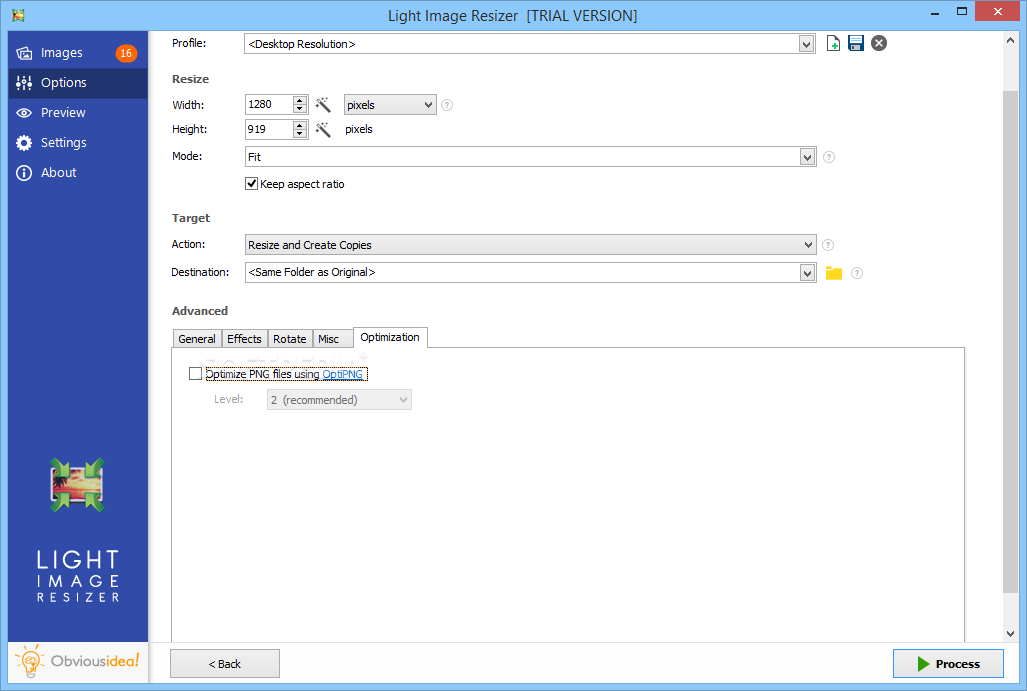This screenshot has width=1027, height=691.
Task: Start resizing with Process button
Action: 948,663
